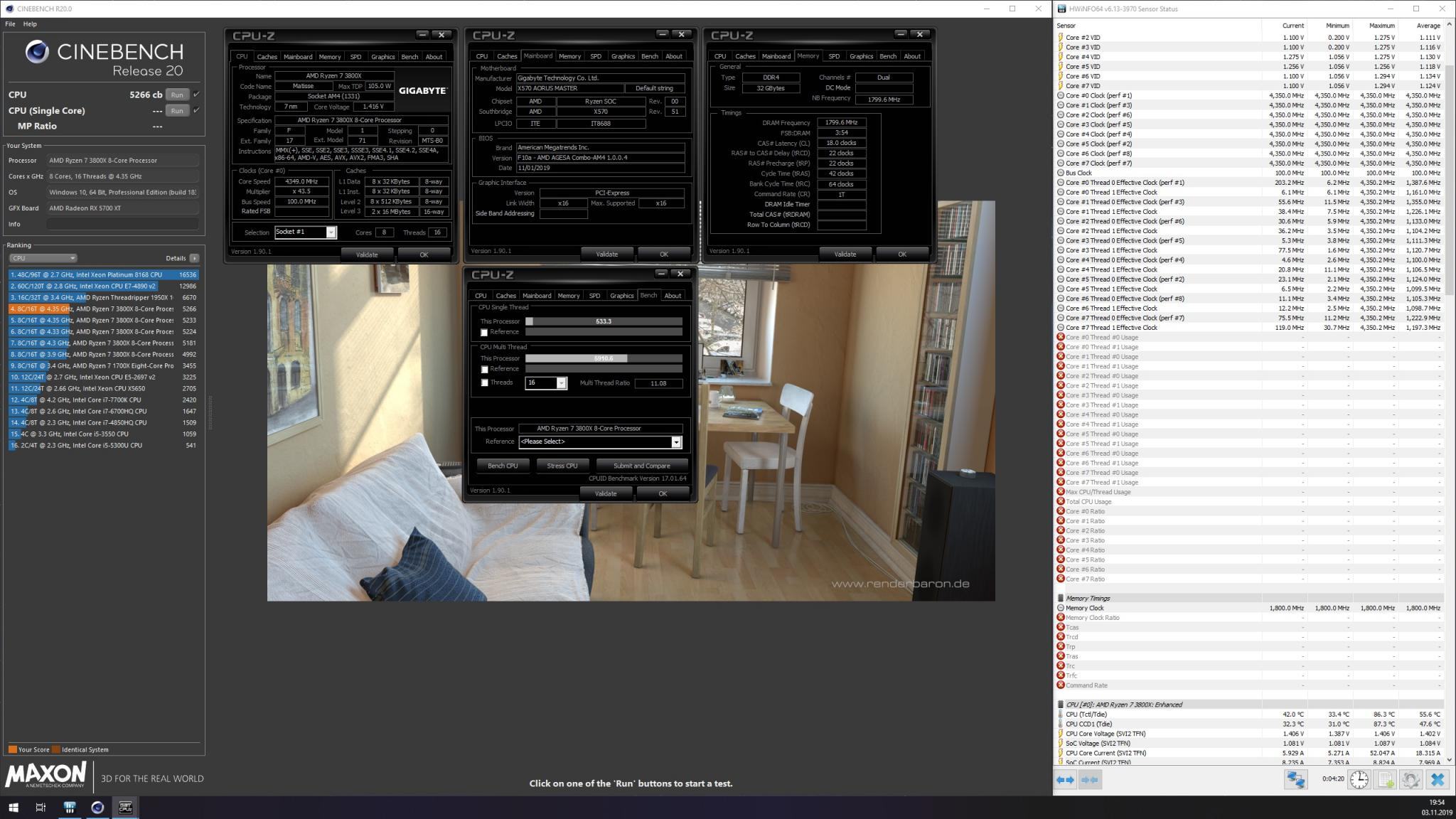Click Bench CPU button
The width and height of the screenshot is (1456, 819).
pos(503,466)
